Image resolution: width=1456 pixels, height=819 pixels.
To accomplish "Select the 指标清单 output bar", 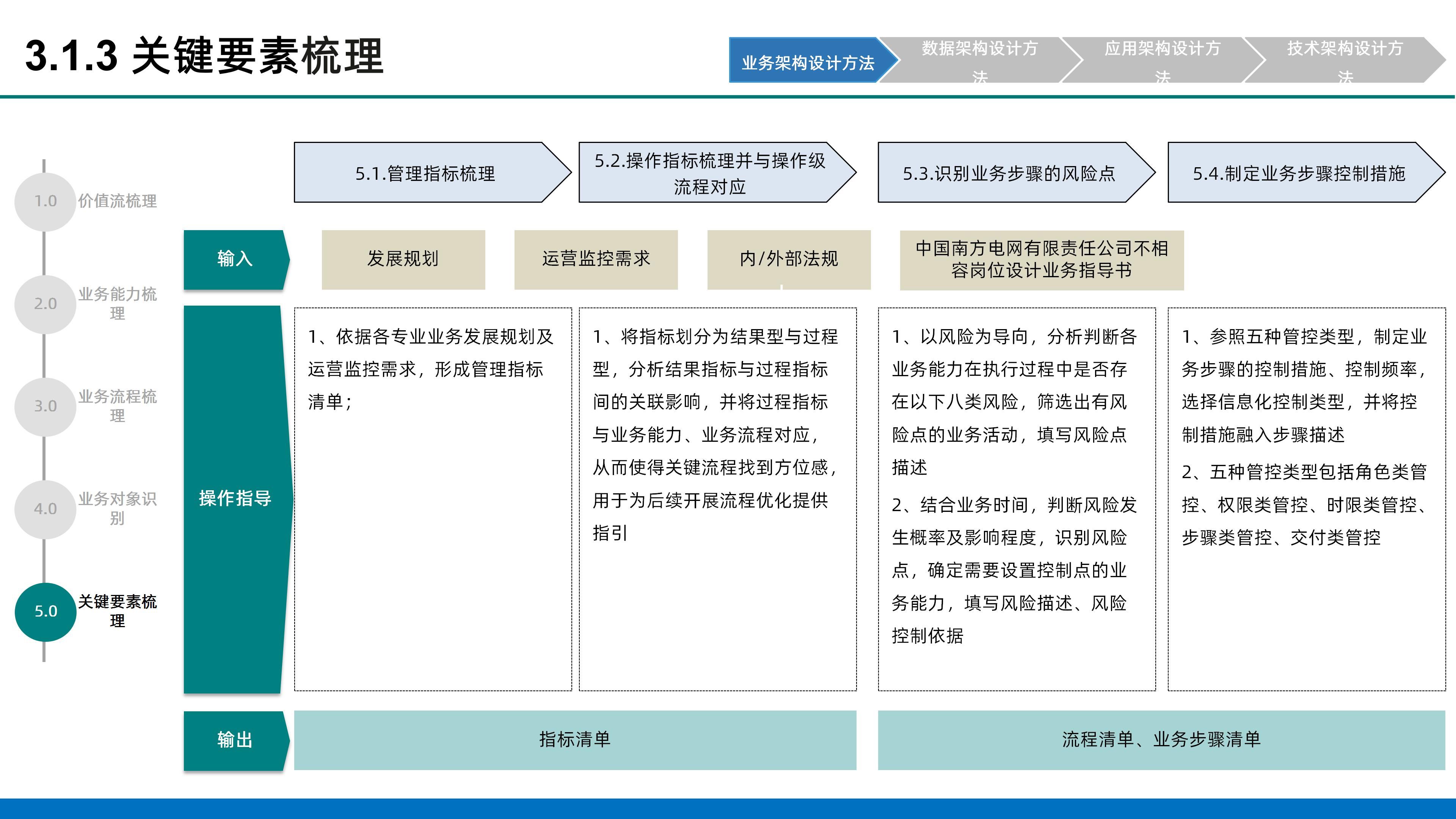I will click(x=575, y=740).
